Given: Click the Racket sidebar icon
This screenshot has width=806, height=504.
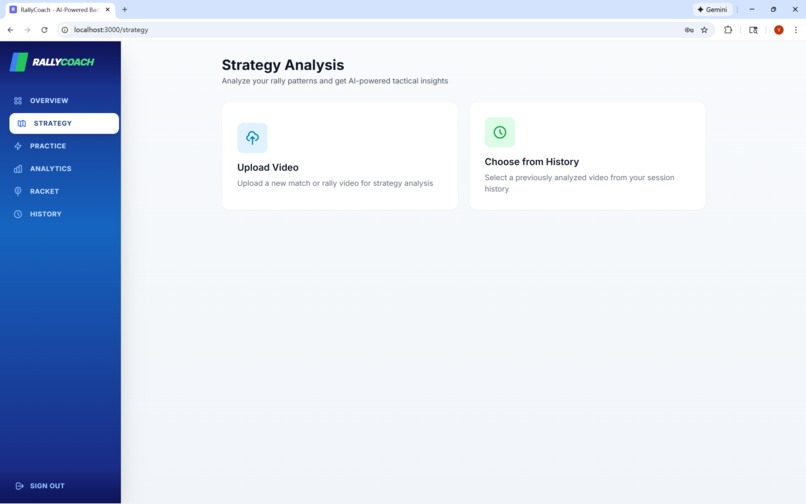Looking at the screenshot, I should pyautogui.click(x=18, y=191).
